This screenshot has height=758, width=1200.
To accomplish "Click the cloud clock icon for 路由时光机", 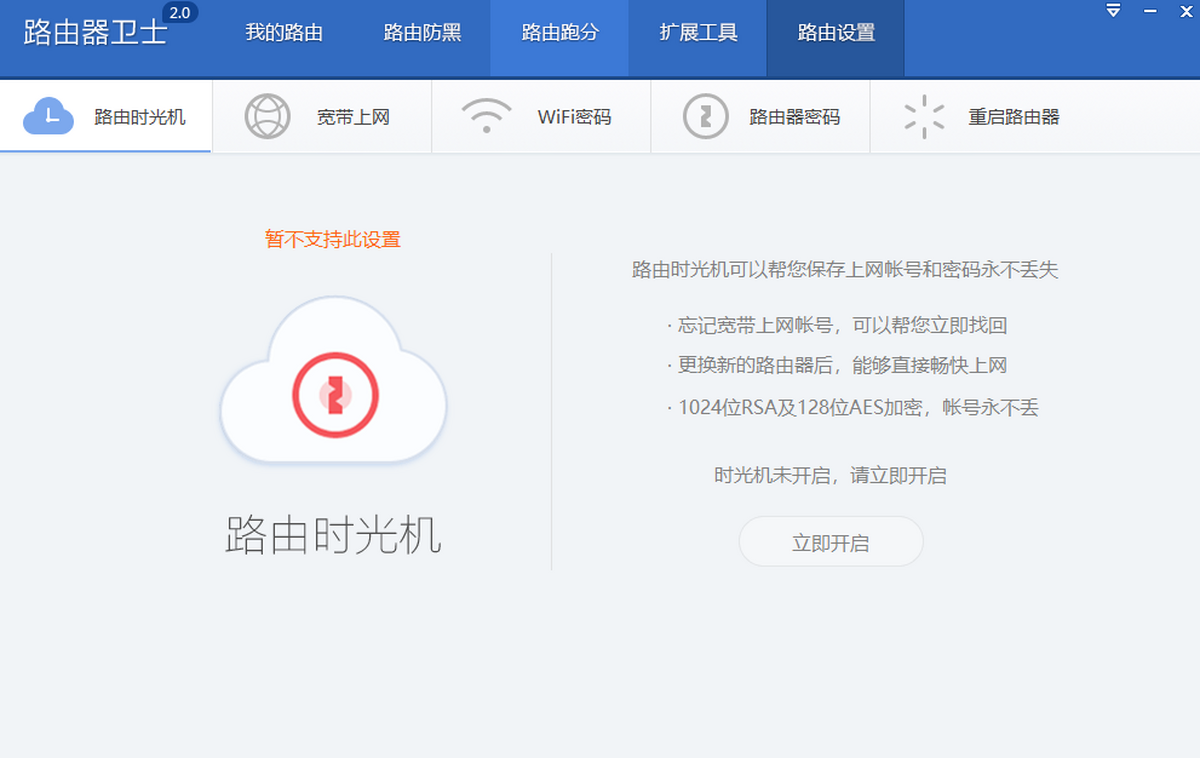I will point(48,117).
